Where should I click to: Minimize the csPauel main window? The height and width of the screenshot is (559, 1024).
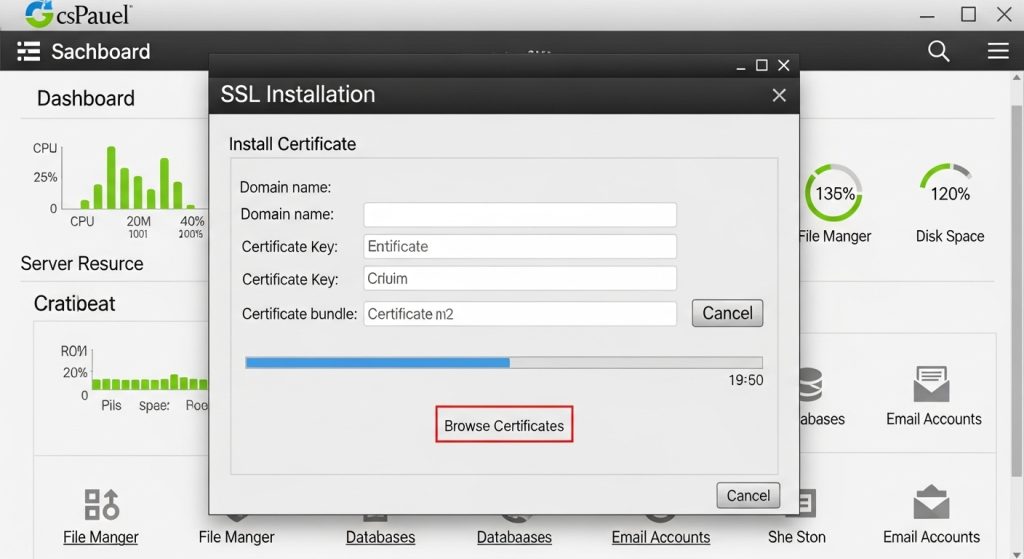927,16
